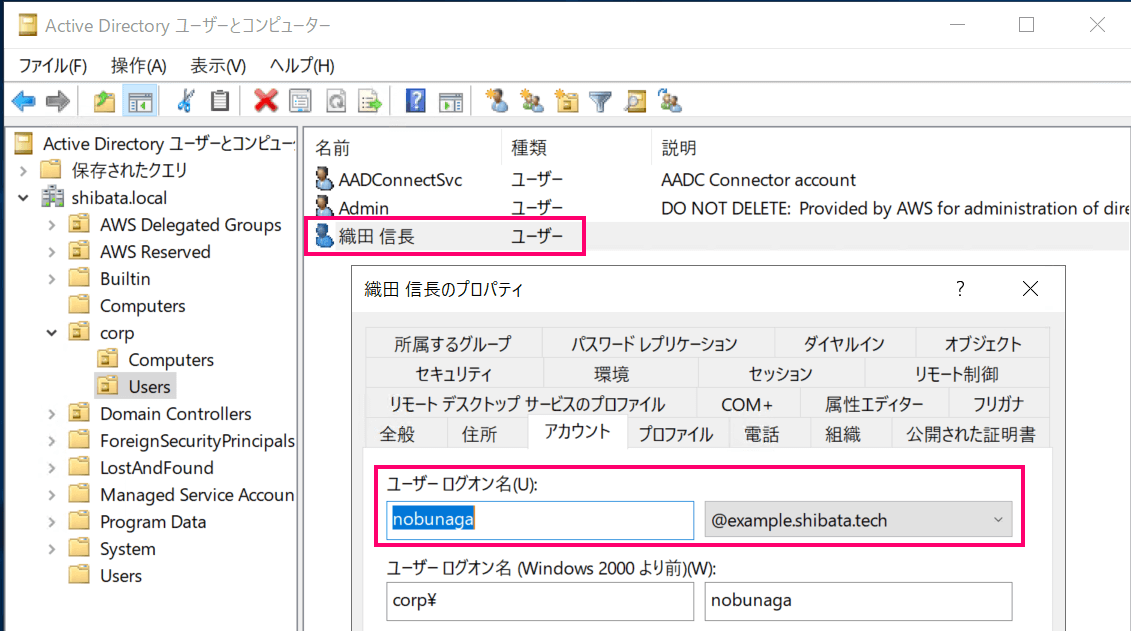Switch to 属性エディター tab
This screenshot has height=631, width=1131.
point(874,404)
